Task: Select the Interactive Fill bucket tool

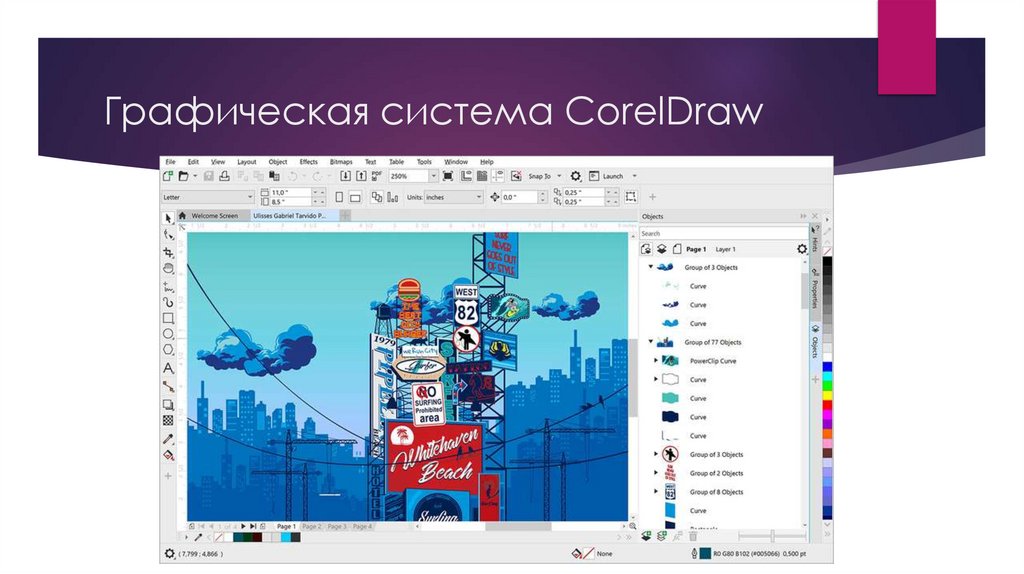Action: point(168,455)
